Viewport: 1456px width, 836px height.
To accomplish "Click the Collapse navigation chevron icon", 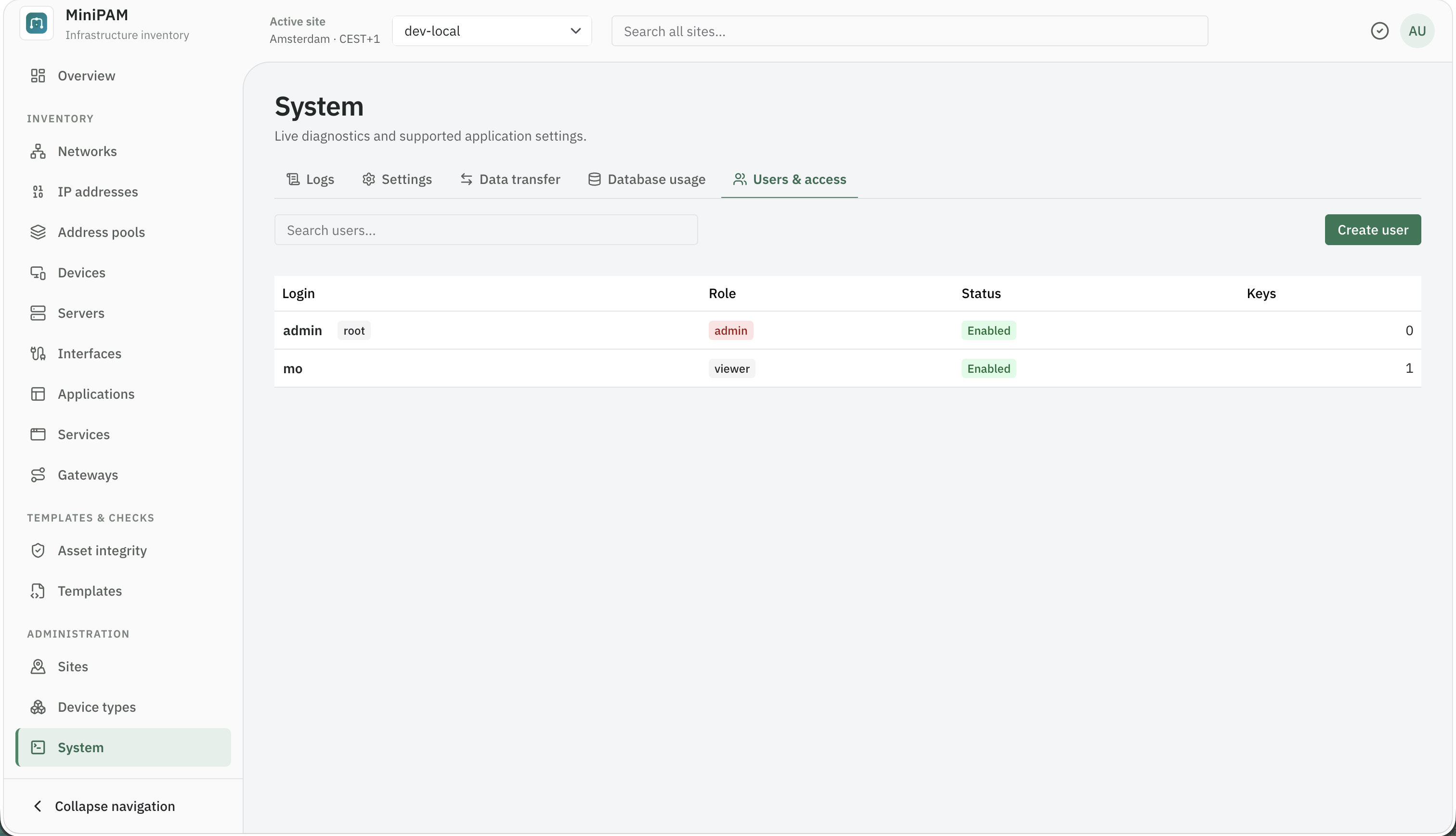I will [x=38, y=807].
